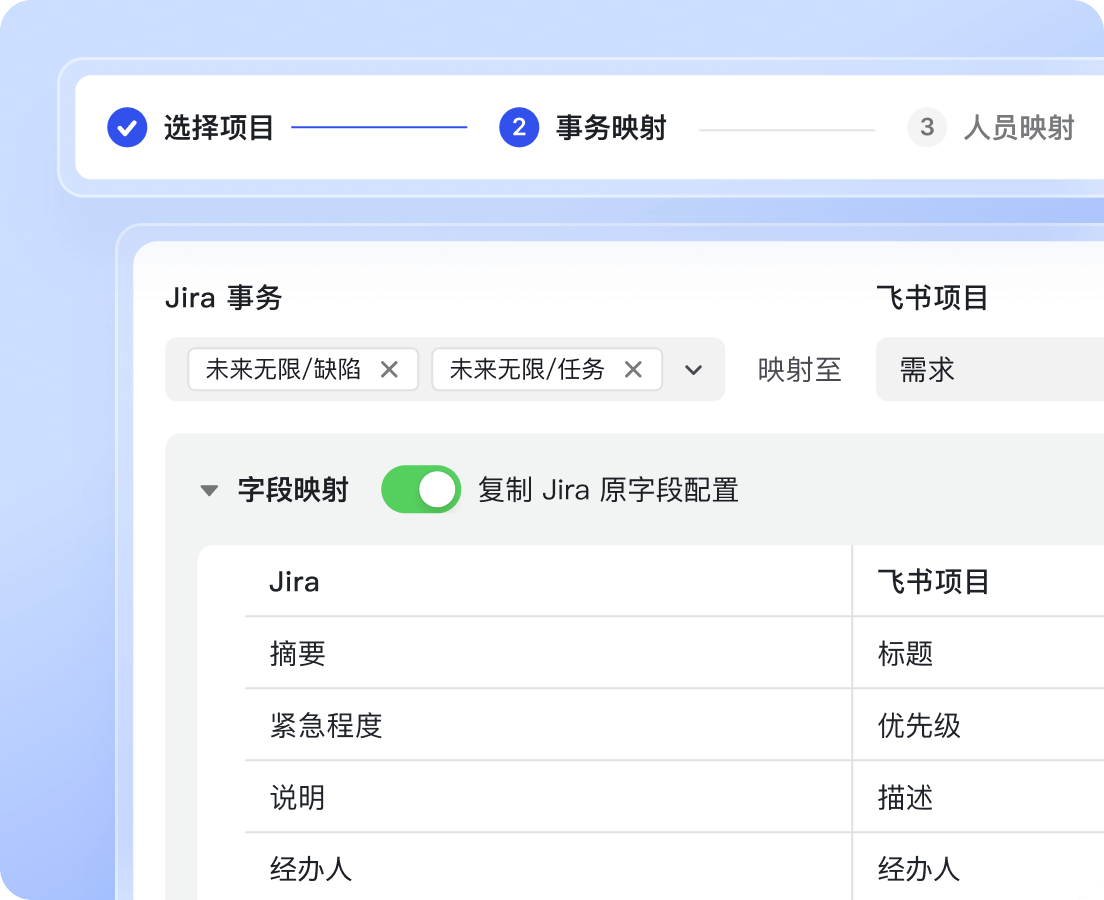Collapse the 字段映射 section triangle
Viewport: 1104px width, 900px height.
click(x=209, y=490)
